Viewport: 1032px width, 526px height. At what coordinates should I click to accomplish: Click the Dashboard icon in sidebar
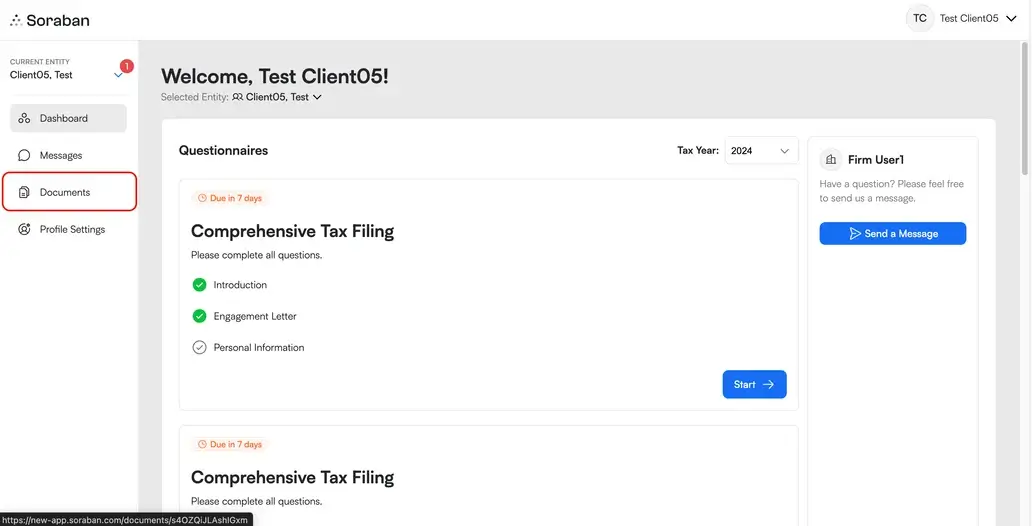coord(24,118)
